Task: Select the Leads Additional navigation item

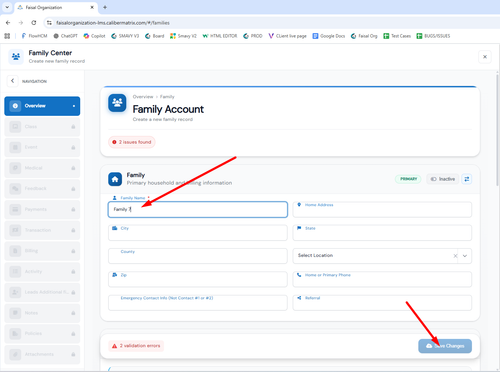Action: (42, 292)
